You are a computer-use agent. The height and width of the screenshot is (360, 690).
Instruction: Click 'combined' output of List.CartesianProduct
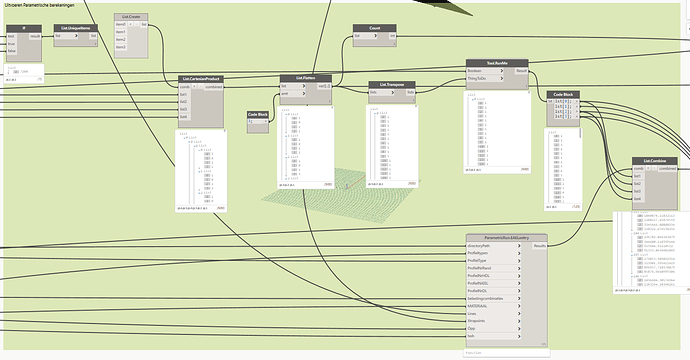pyautogui.click(x=214, y=87)
